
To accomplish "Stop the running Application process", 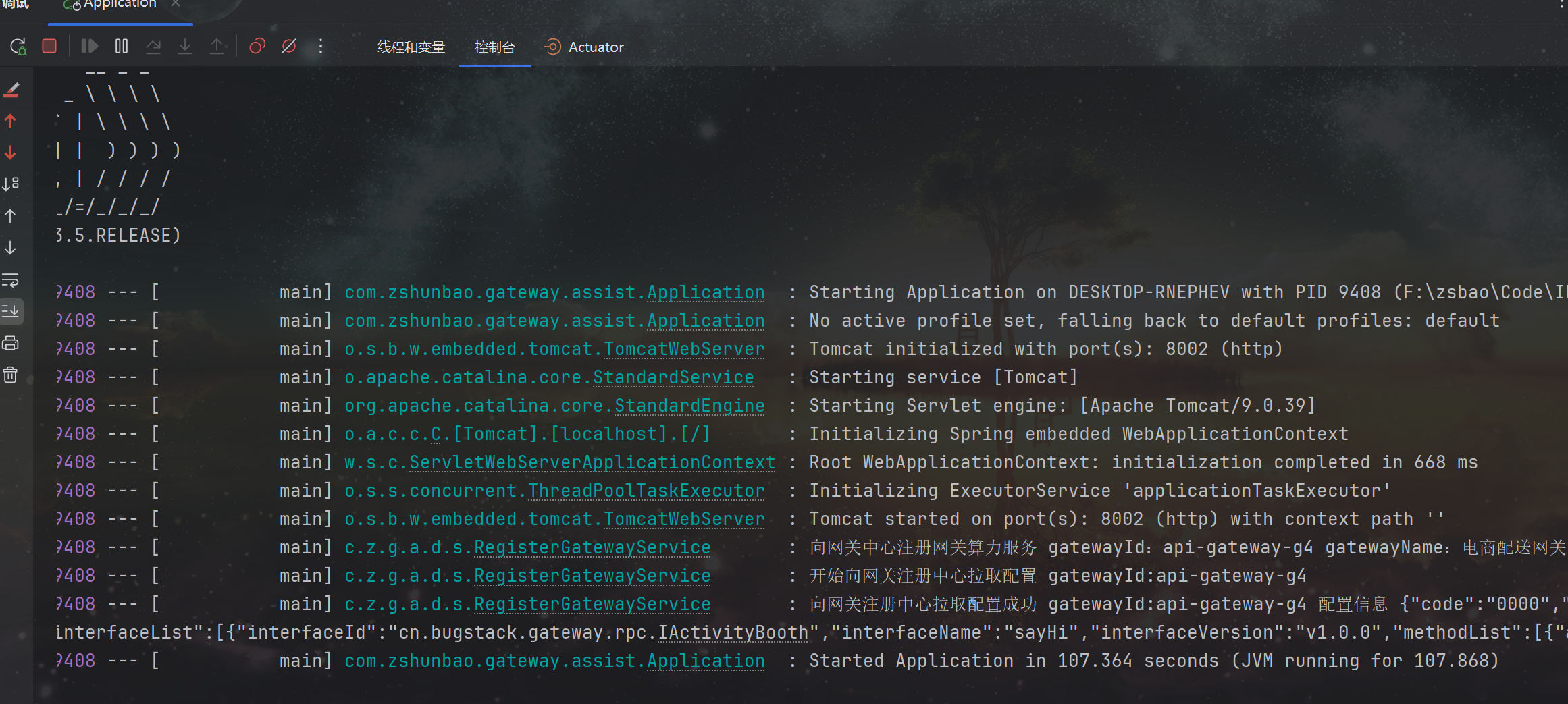I will pyautogui.click(x=49, y=47).
